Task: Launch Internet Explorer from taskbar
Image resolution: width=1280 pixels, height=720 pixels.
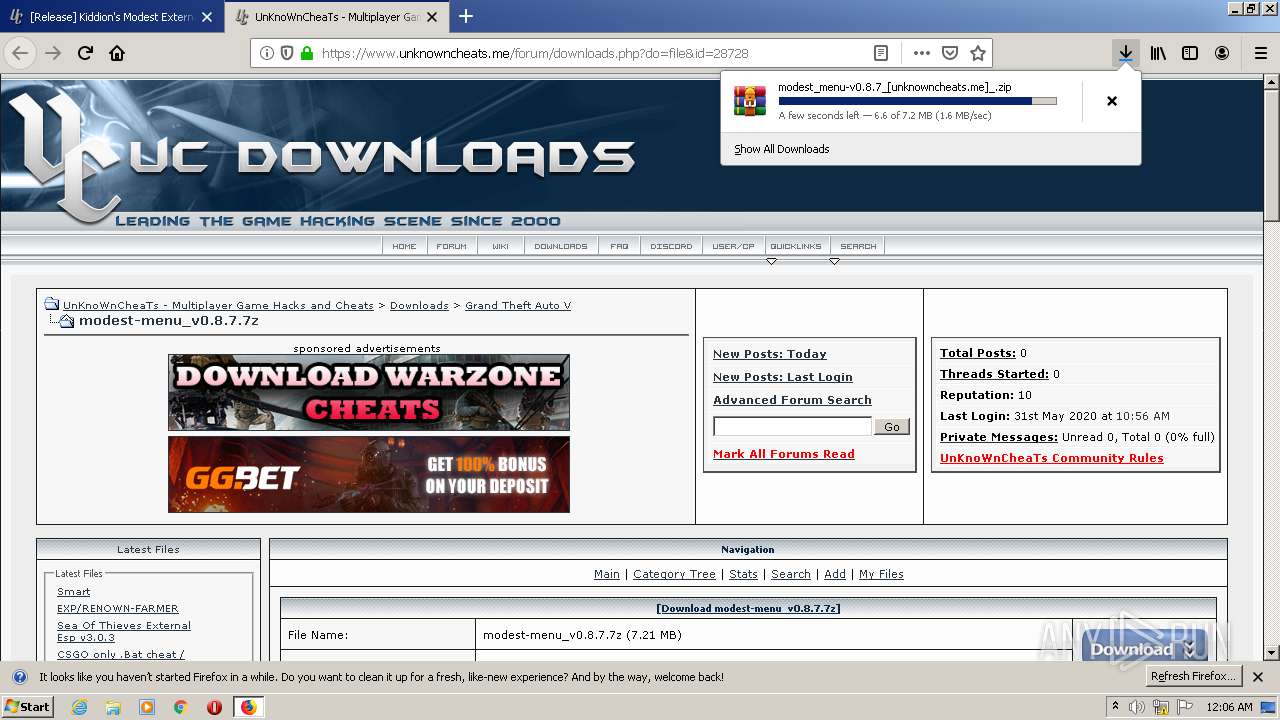Action: [79, 707]
